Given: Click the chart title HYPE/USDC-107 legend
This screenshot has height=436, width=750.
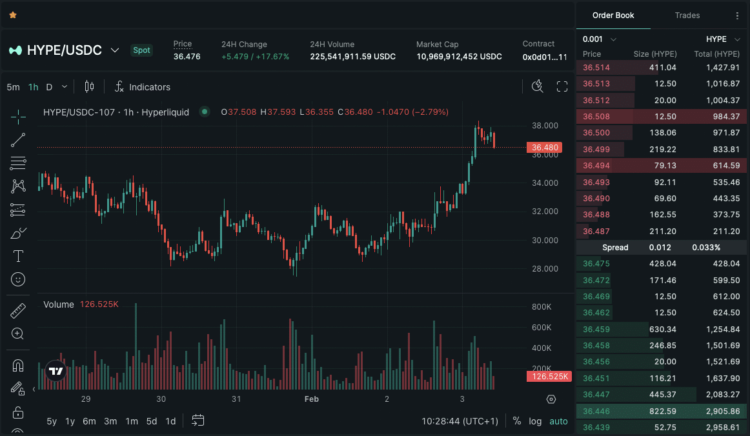Looking at the screenshot, I should [x=116, y=112].
